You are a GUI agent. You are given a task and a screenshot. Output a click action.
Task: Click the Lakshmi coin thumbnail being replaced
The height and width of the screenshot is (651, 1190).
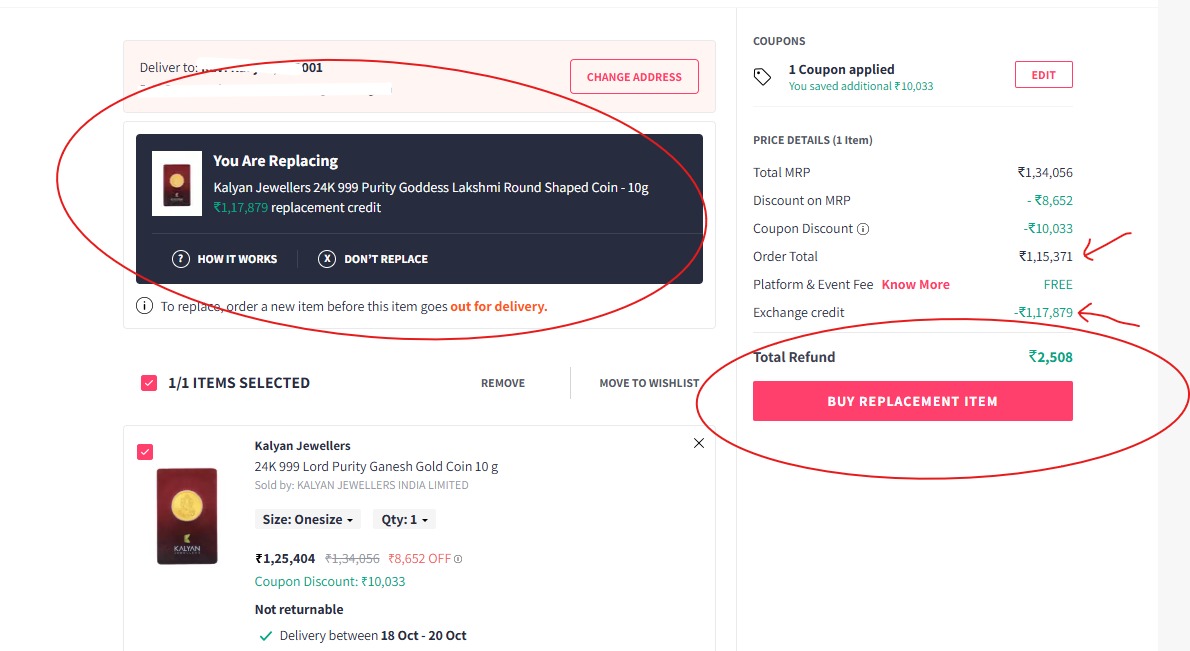tap(177, 184)
